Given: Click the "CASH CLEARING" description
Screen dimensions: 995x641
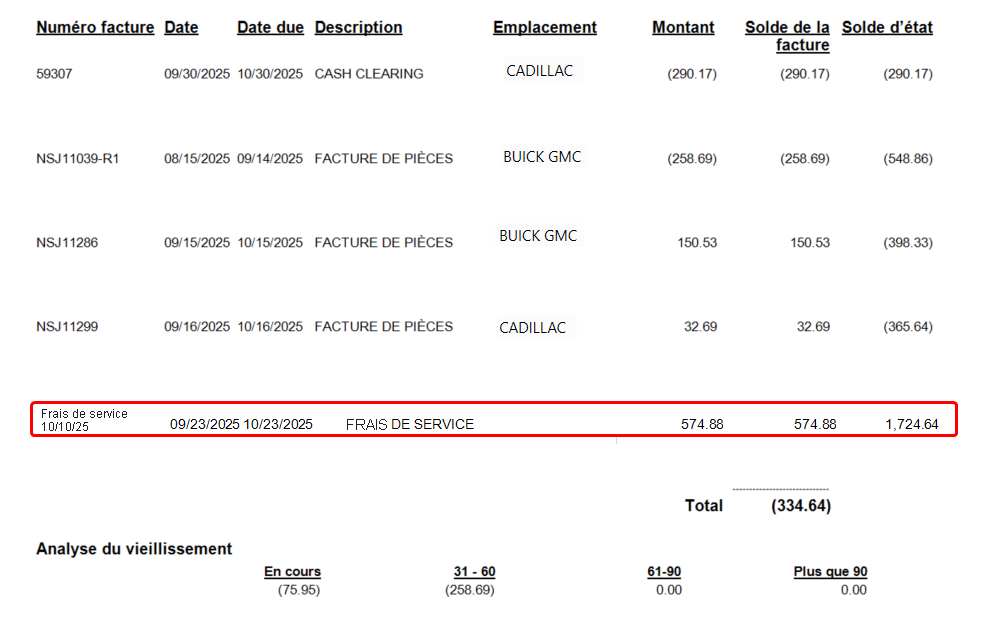Looking at the screenshot, I should pos(369,74).
